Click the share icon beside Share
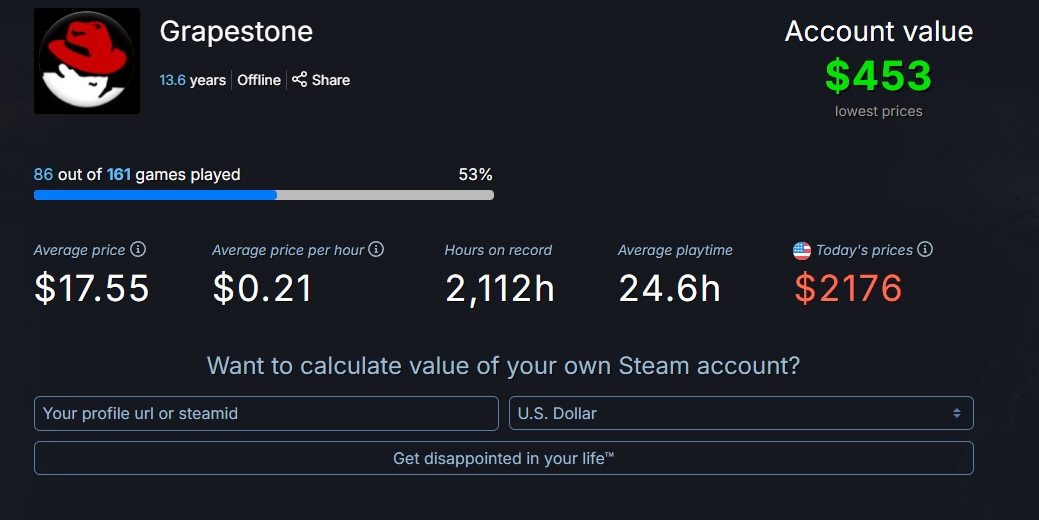Viewport: 1039px width, 520px height. tap(300, 79)
